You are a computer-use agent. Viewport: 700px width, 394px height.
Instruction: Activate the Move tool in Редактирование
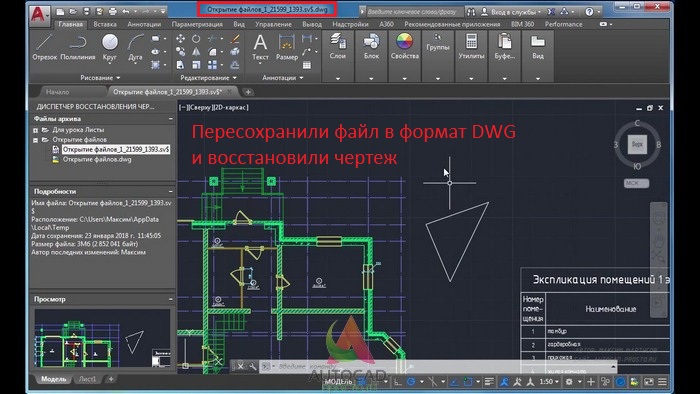(180, 39)
